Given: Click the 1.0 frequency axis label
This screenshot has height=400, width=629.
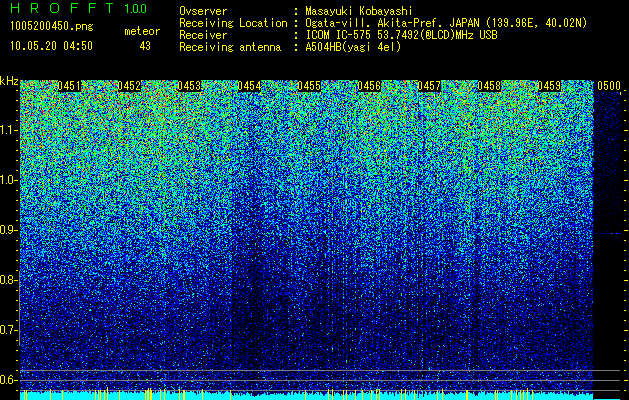Looking at the screenshot, I should (x=8, y=181).
